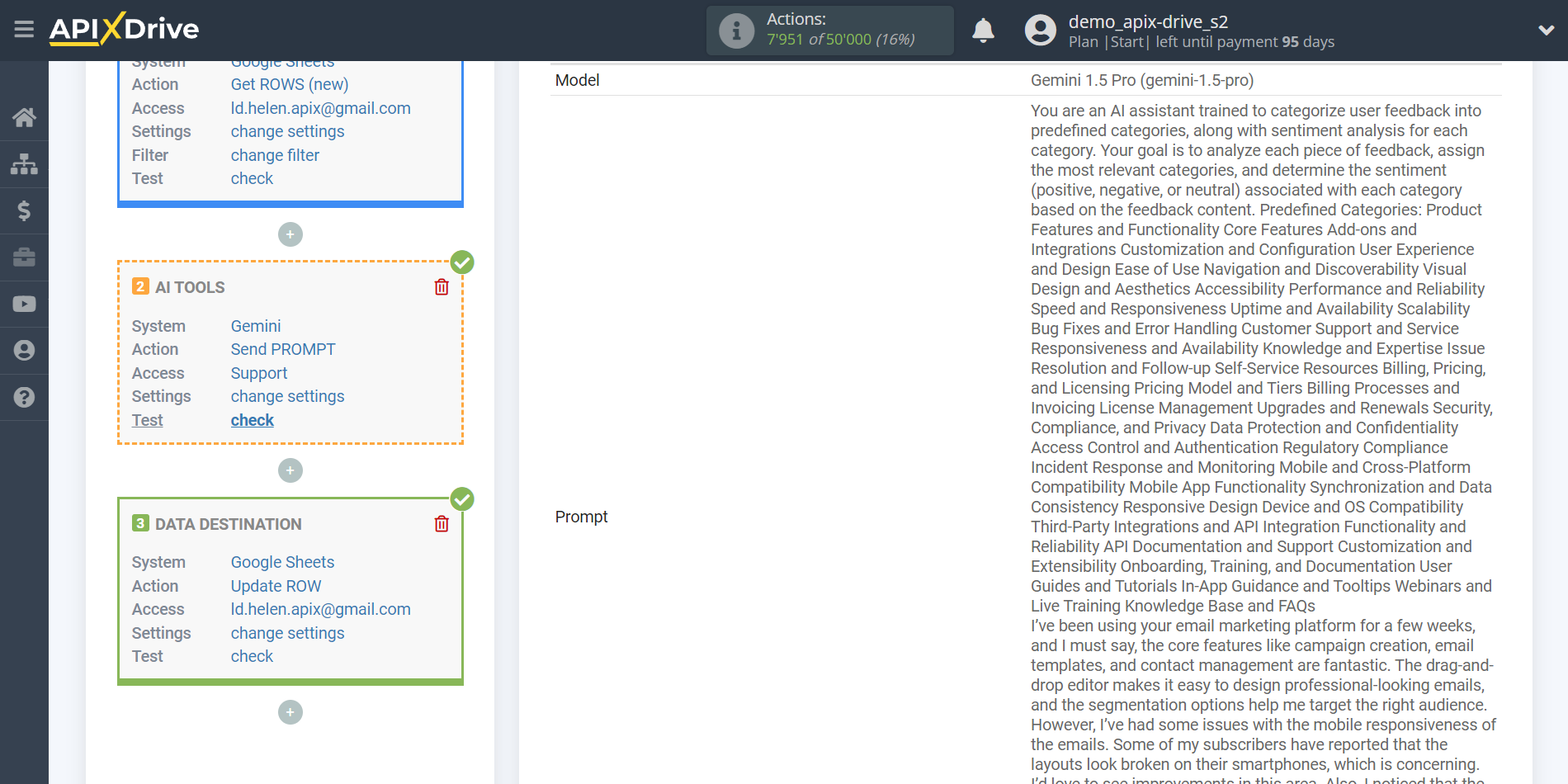Expand the account dropdown chevron
Screen dimensions: 1568x784
[1546, 31]
